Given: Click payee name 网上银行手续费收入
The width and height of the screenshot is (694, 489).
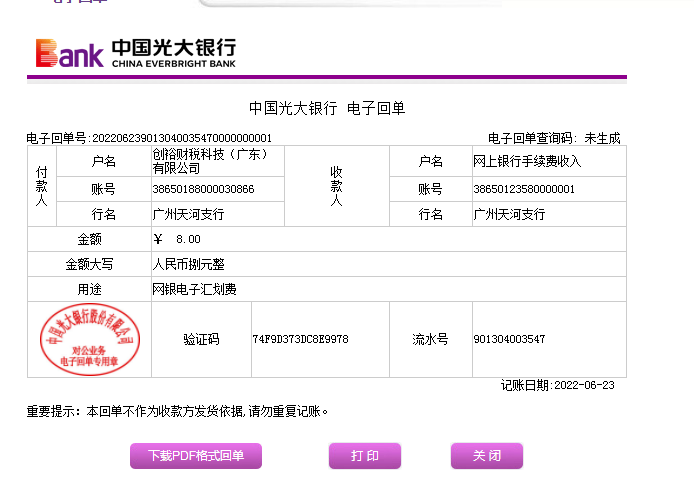Looking at the screenshot, I should pos(526,161).
